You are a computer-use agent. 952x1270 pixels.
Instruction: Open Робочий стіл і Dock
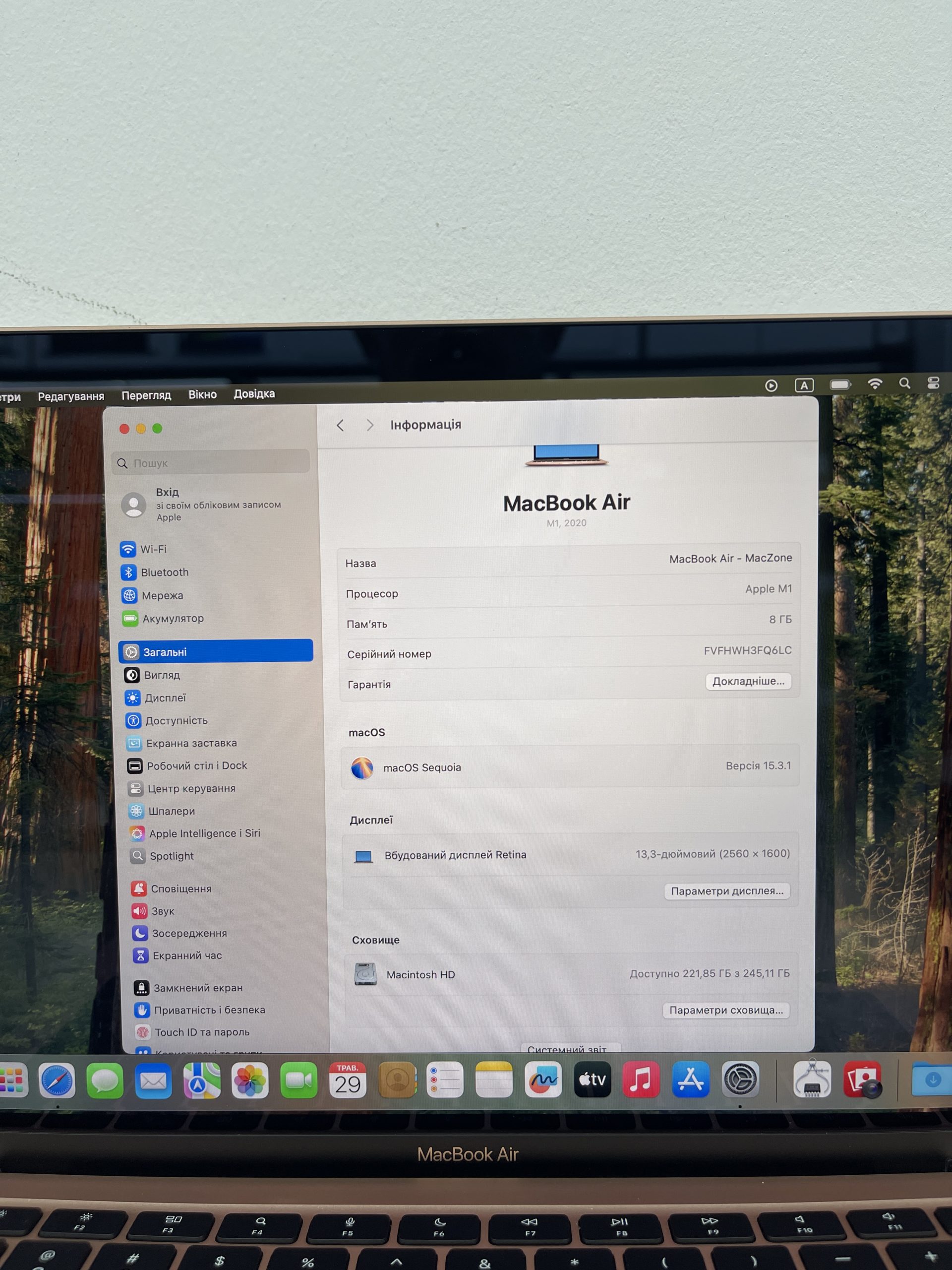(x=187, y=765)
